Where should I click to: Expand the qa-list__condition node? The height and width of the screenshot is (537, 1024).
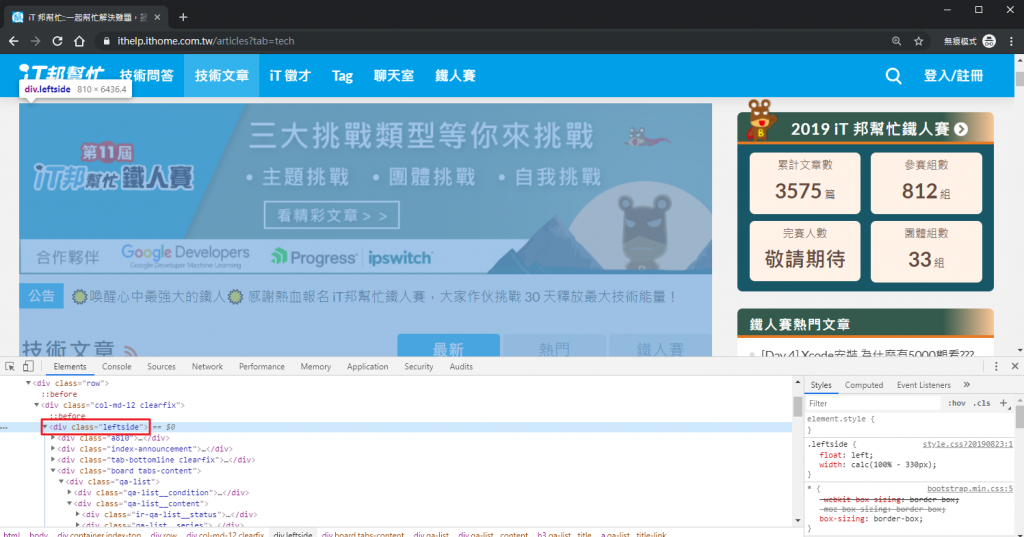click(69, 493)
